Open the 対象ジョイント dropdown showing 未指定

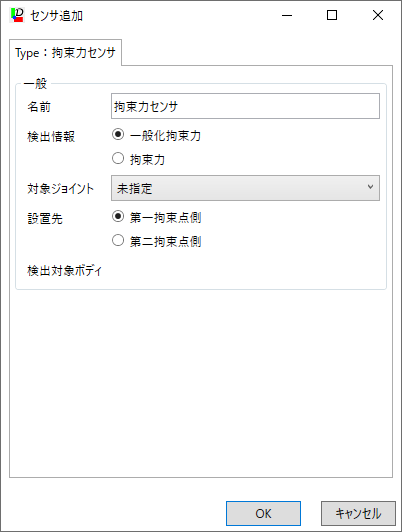(245, 188)
